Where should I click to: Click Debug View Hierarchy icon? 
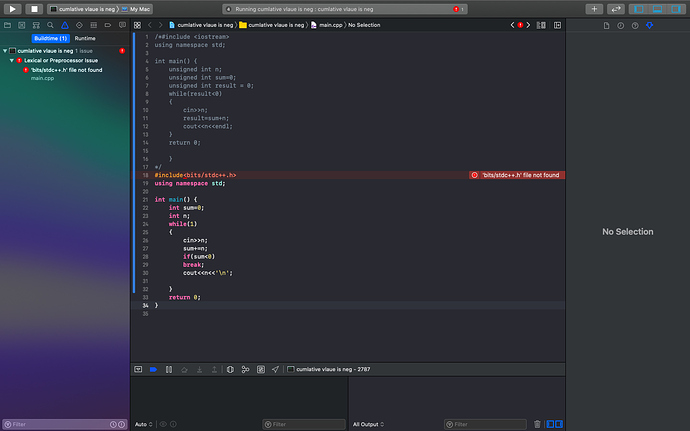pos(230,369)
